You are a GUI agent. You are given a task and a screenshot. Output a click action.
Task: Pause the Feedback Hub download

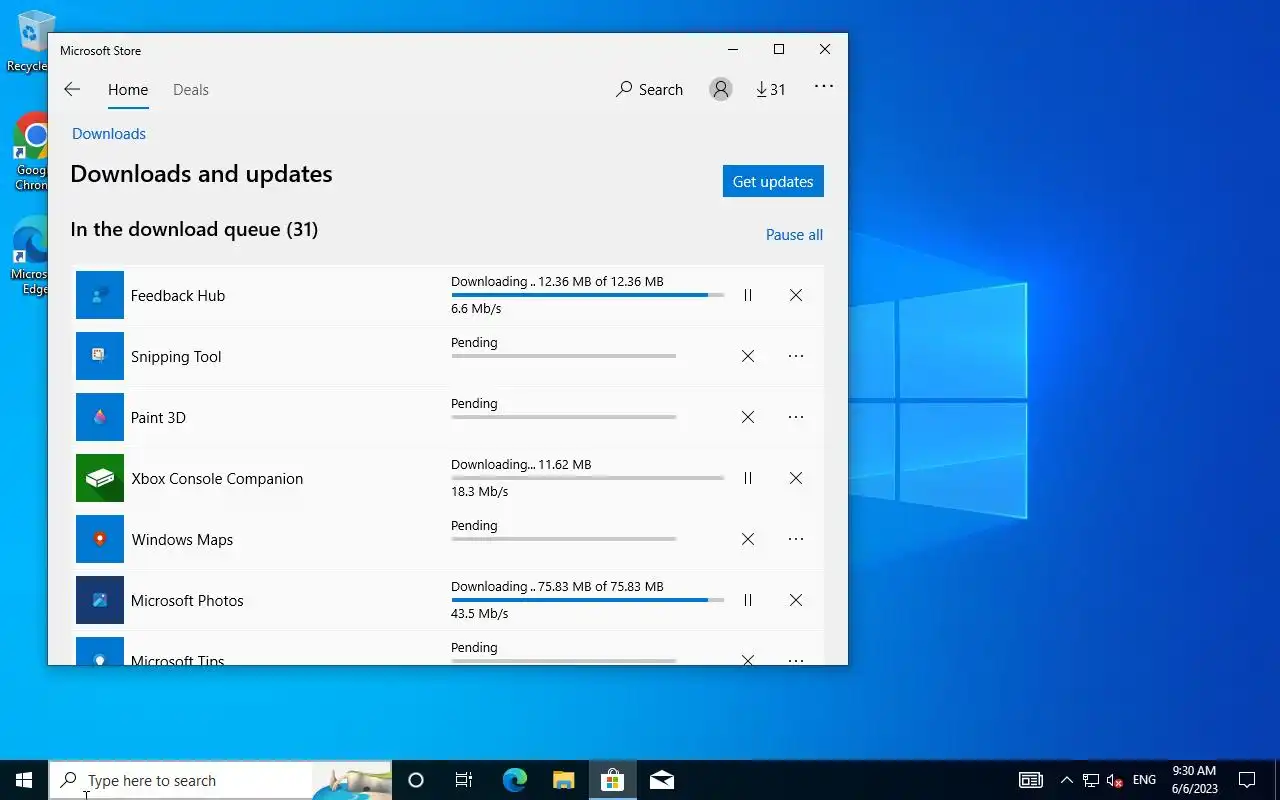pos(748,295)
